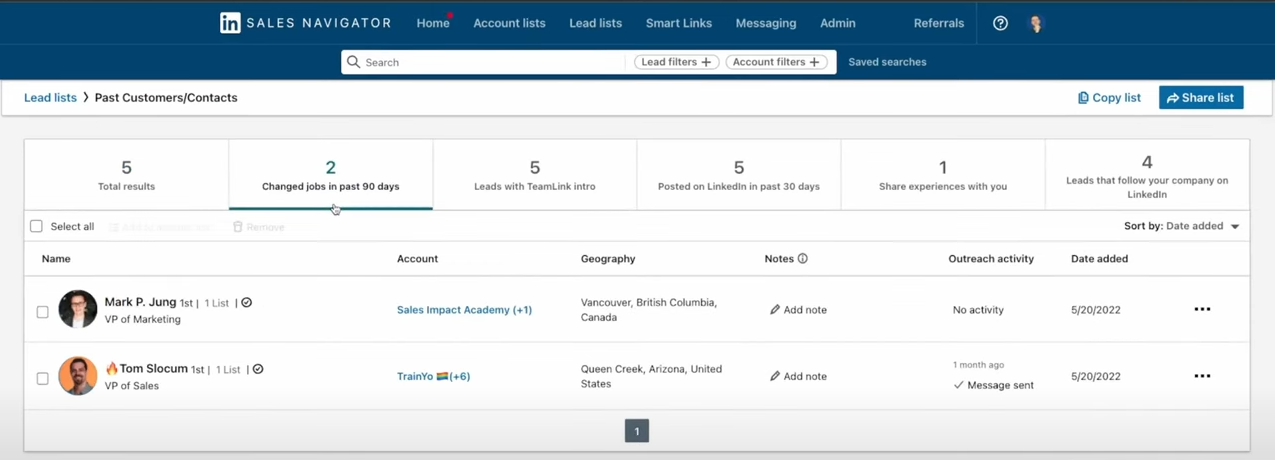Click the Copy list icon
1275x460 pixels.
(1083, 98)
